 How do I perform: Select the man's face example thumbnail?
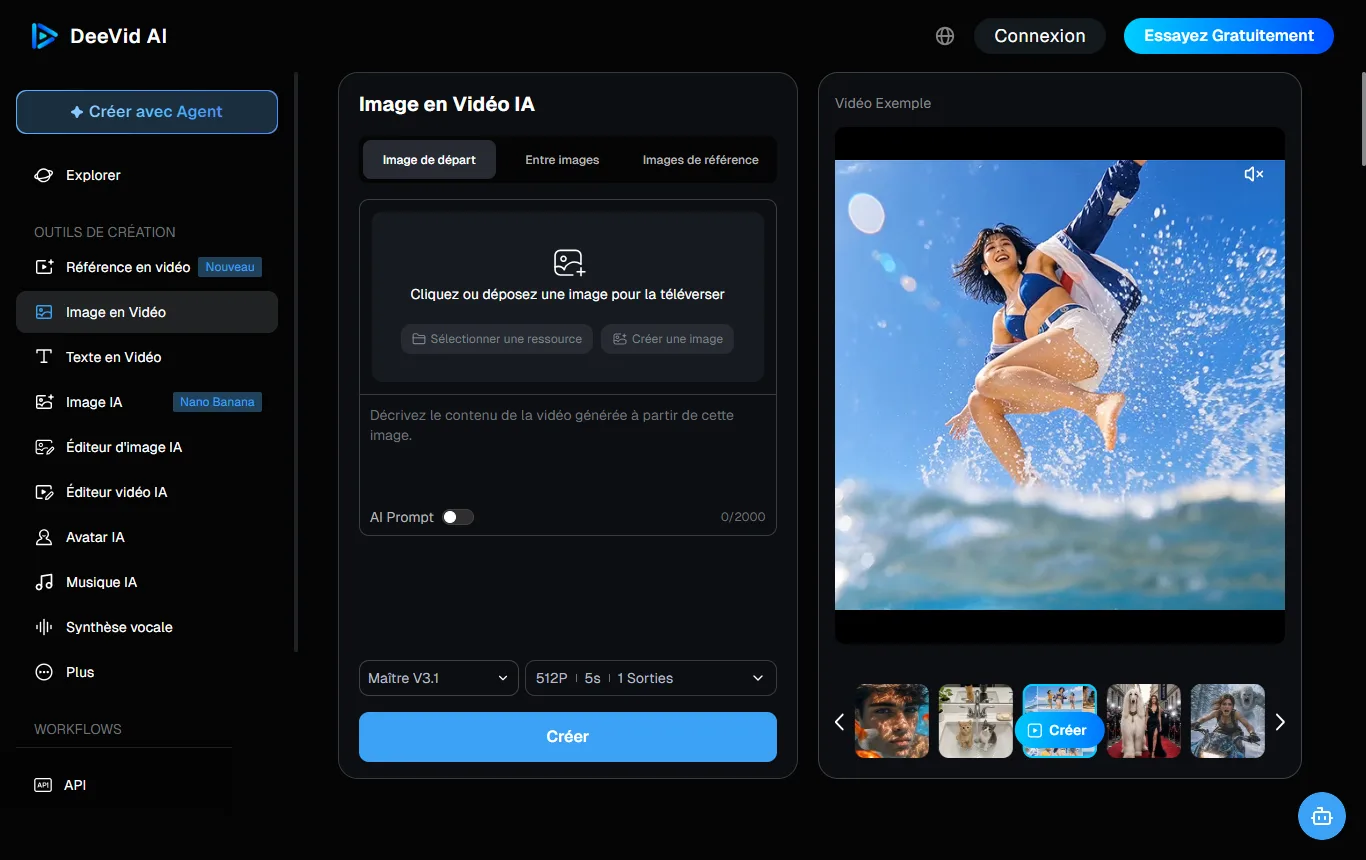click(x=892, y=721)
